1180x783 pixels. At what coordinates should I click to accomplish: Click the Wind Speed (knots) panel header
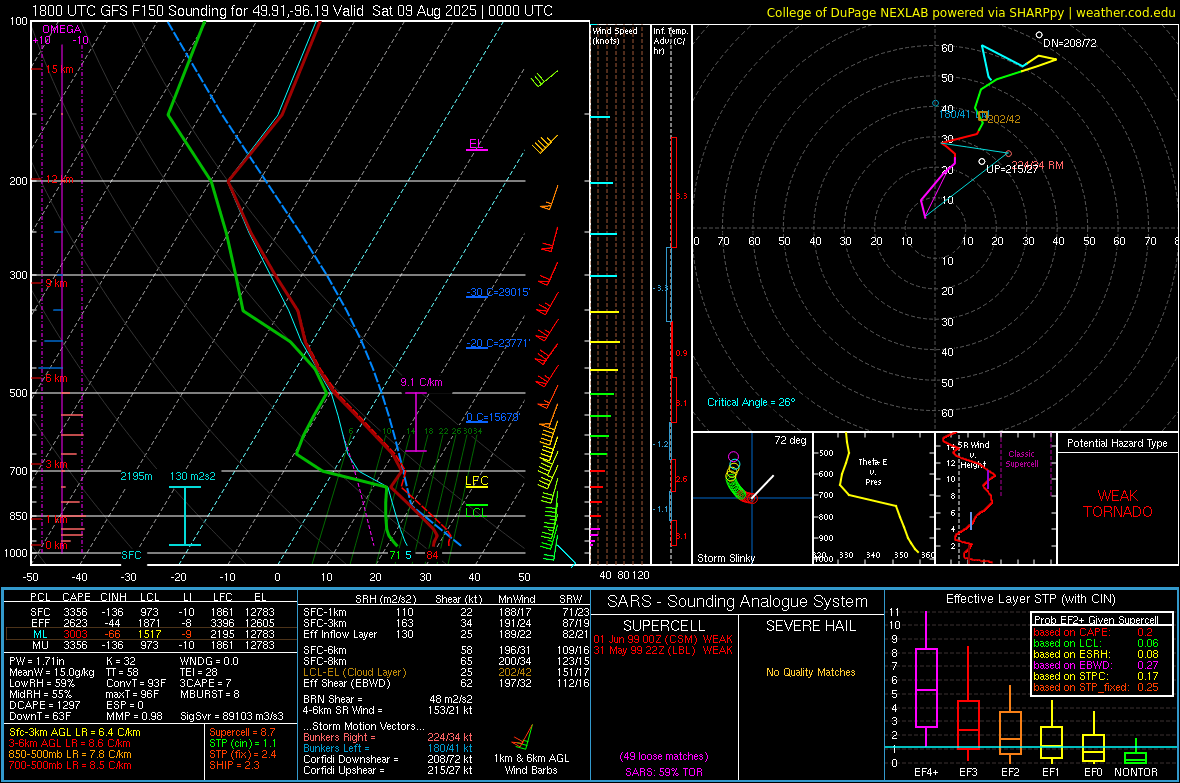pyautogui.click(x=615, y=35)
